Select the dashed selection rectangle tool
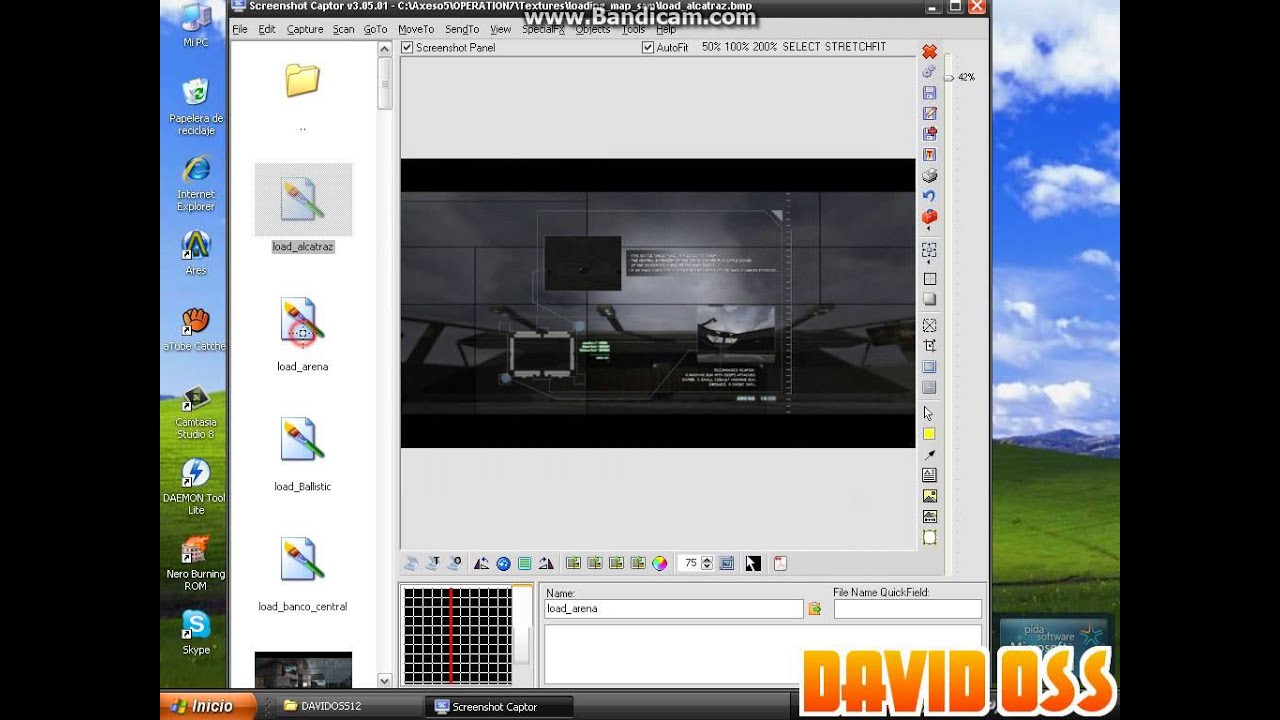 [929, 250]
